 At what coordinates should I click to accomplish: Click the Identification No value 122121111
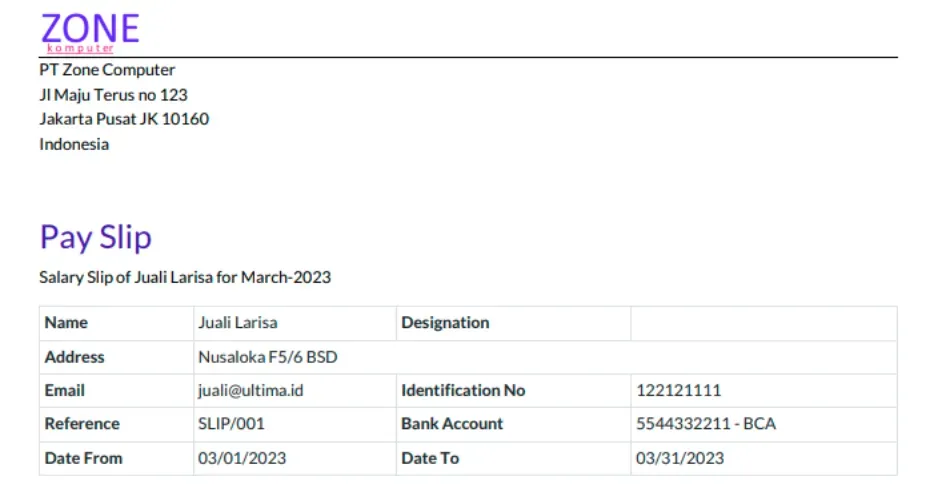[678, 391]
